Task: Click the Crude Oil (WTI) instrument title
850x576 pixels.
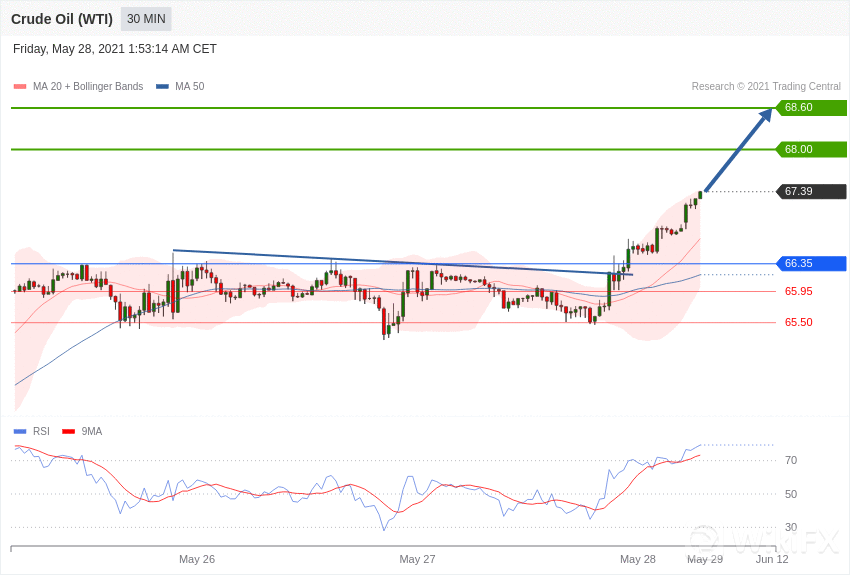Action: [x=62, y=19]
